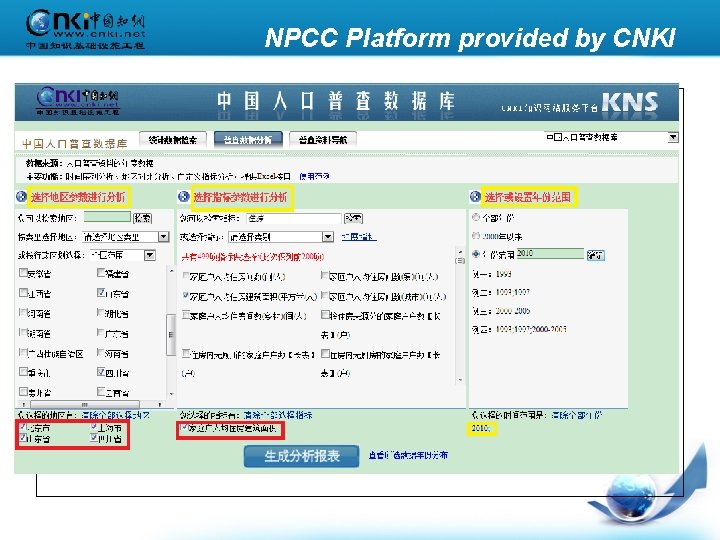This screenshot has height=540, width=720.
Task: Click the CNKI logo in the database banner
Action: point(78,101)
